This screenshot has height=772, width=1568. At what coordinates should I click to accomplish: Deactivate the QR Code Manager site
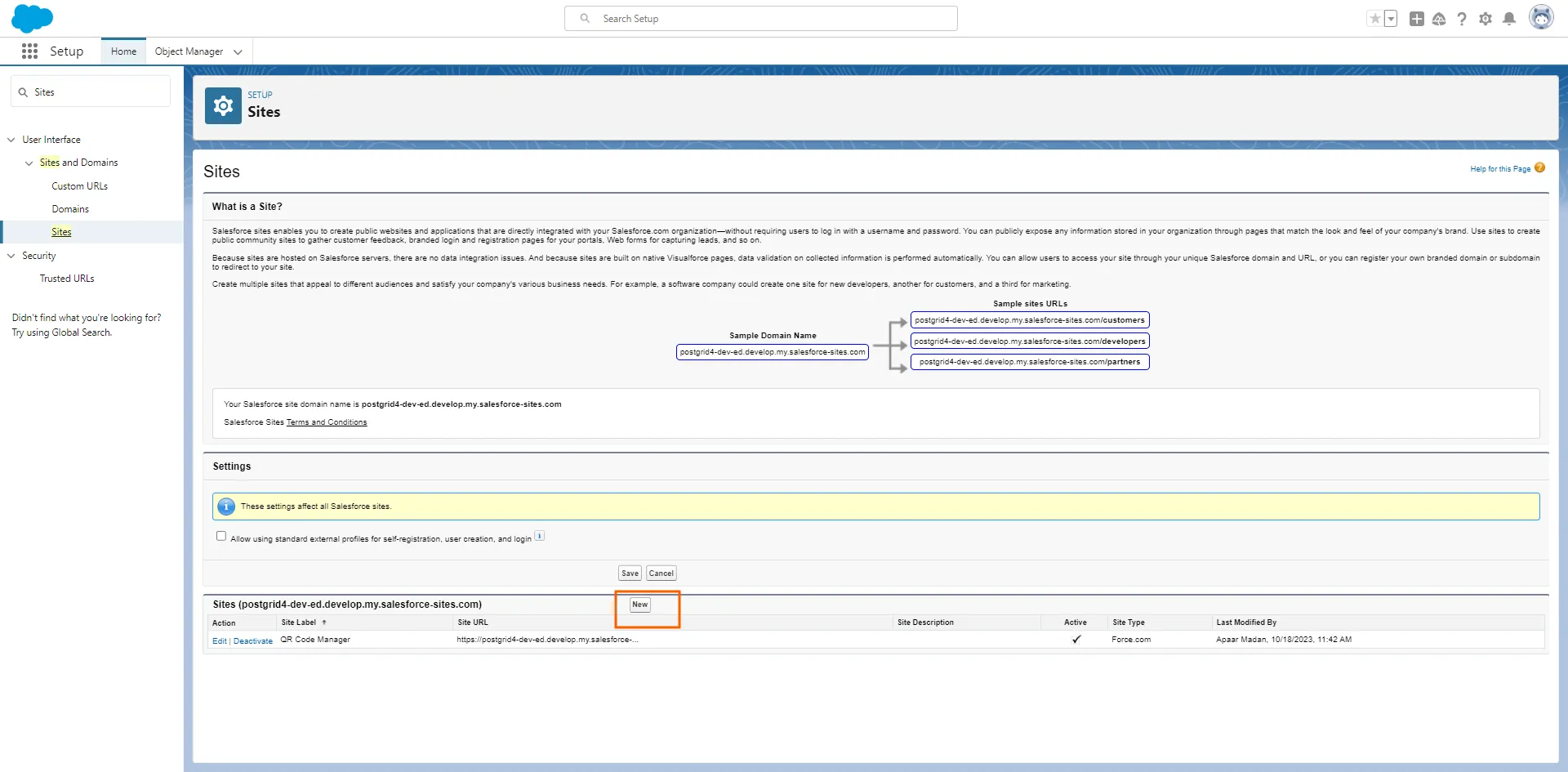253,641
